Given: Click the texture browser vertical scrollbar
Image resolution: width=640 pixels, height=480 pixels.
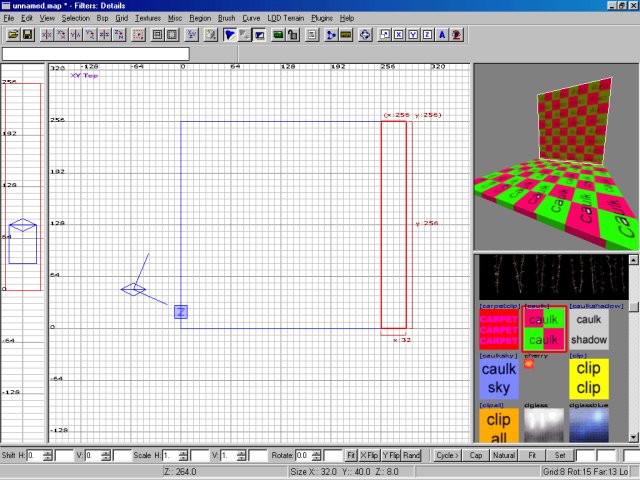Looking at the screenshot, I should click(634, 370).
